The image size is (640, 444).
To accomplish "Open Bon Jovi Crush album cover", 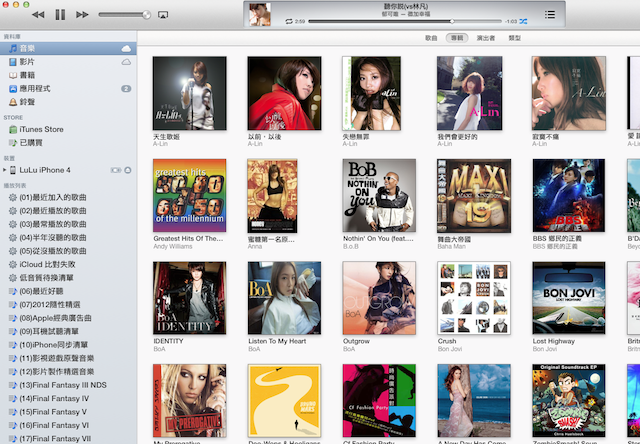I will point(474,298).
